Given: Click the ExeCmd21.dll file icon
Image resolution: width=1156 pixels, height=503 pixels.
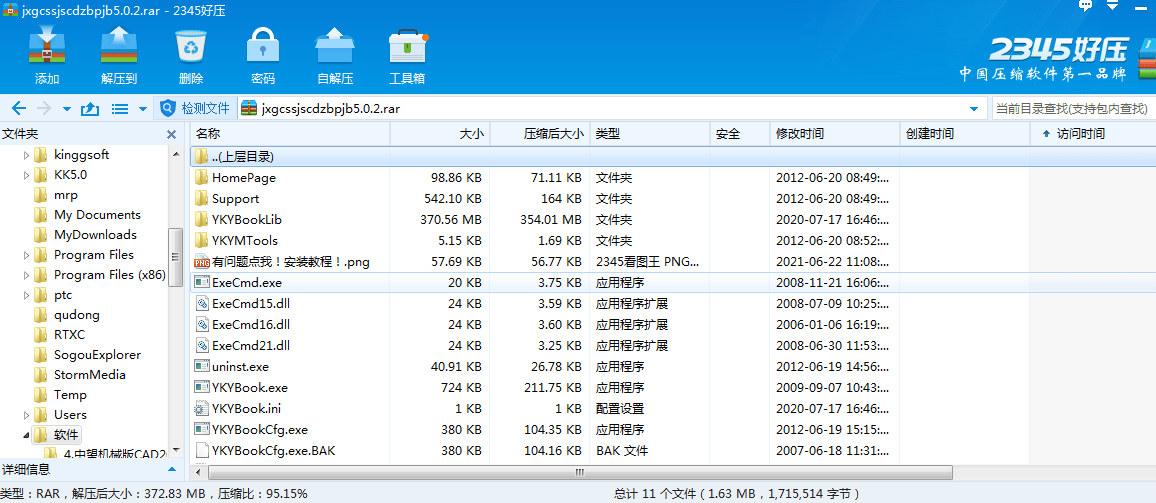Looking at the screenshot, I should [x=201, y=345].
